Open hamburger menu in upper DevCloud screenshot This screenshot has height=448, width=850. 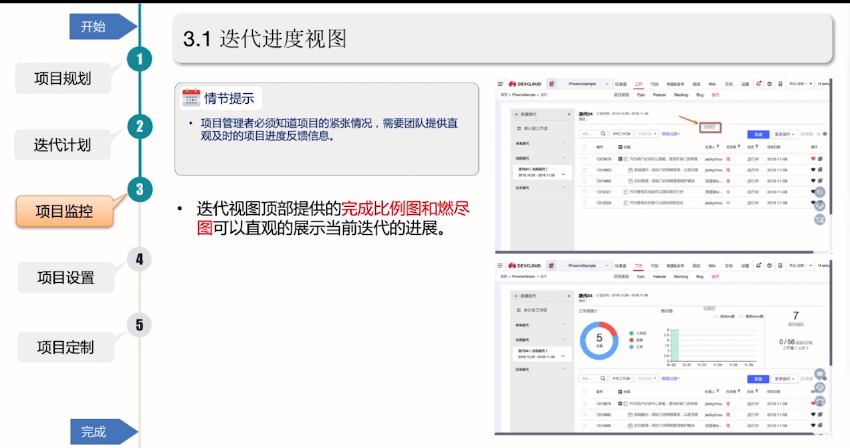[500, 84]
